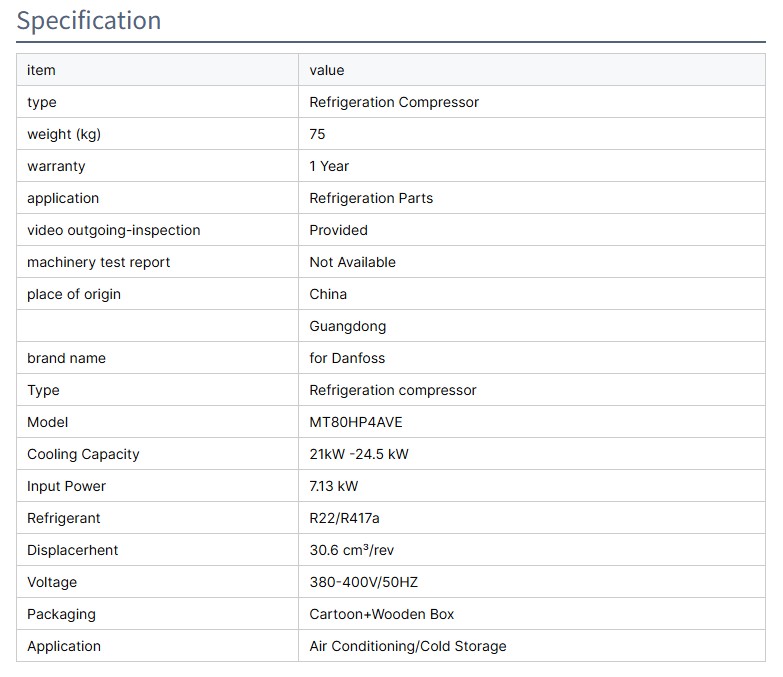Click the 'item' column header cell
The image size is (783, 677).
[x=41, y=70]
